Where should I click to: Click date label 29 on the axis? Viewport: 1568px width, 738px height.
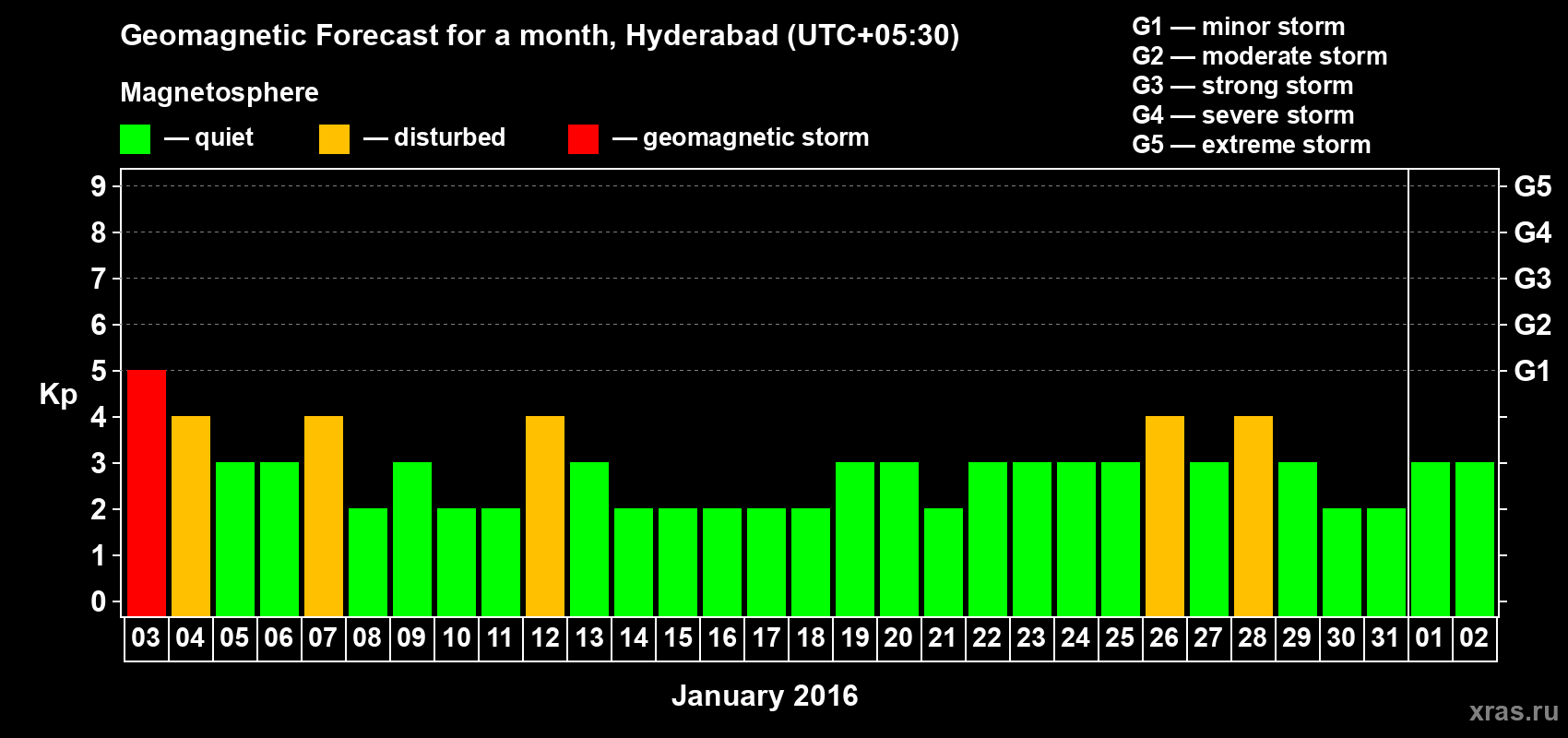1297,638
